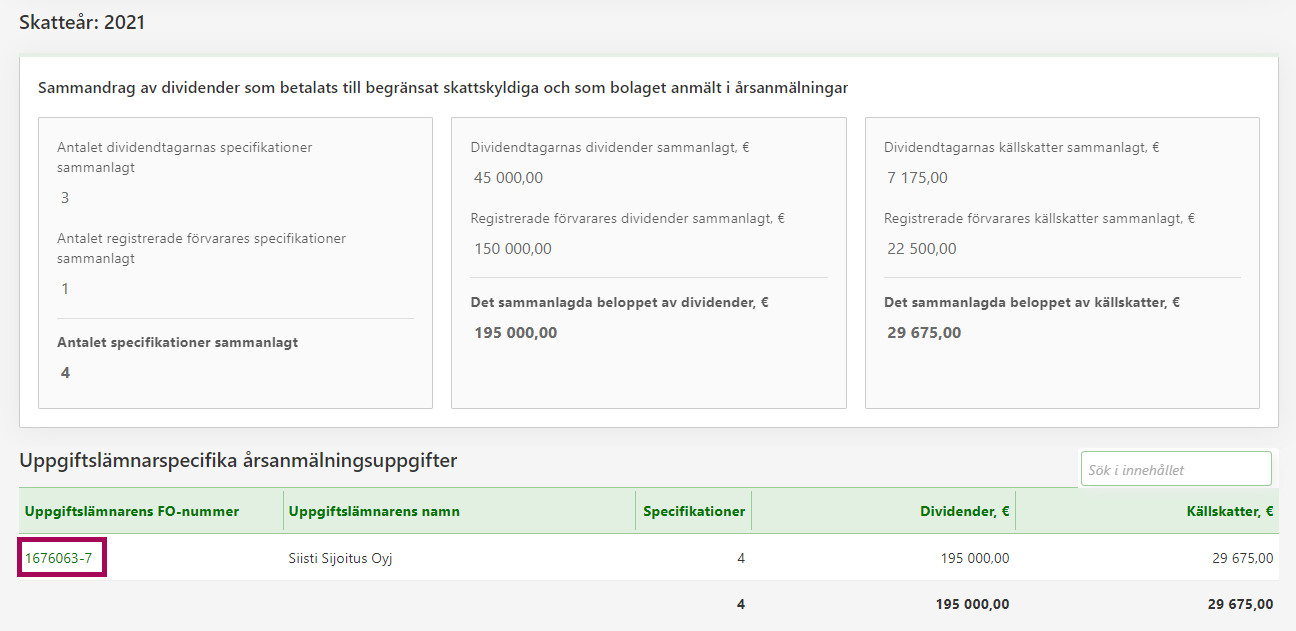
Task: Click dividendtagarnas dividender value 45 000,00
Action: point(509,178)
